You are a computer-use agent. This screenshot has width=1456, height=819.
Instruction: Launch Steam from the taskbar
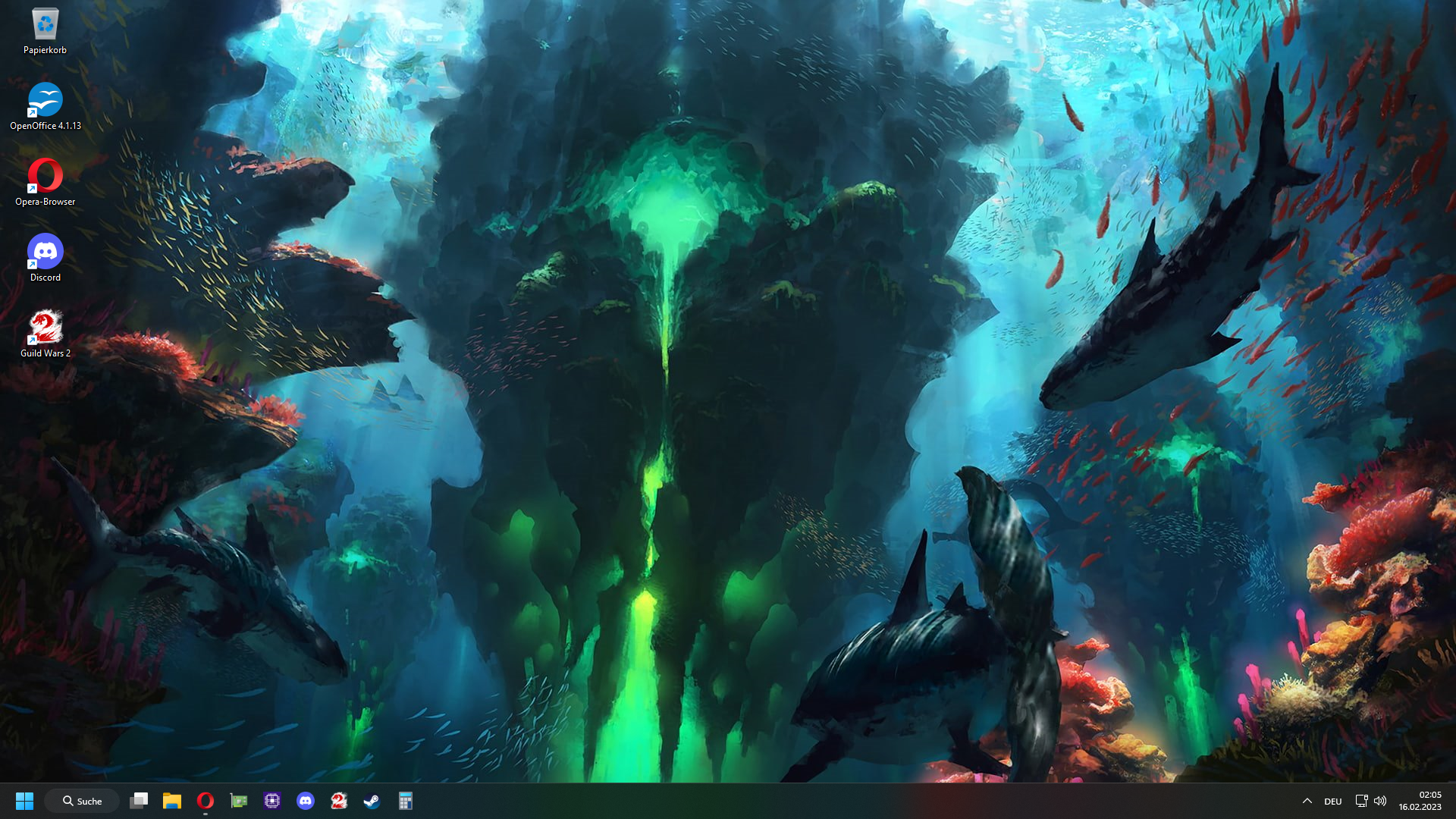372,801
